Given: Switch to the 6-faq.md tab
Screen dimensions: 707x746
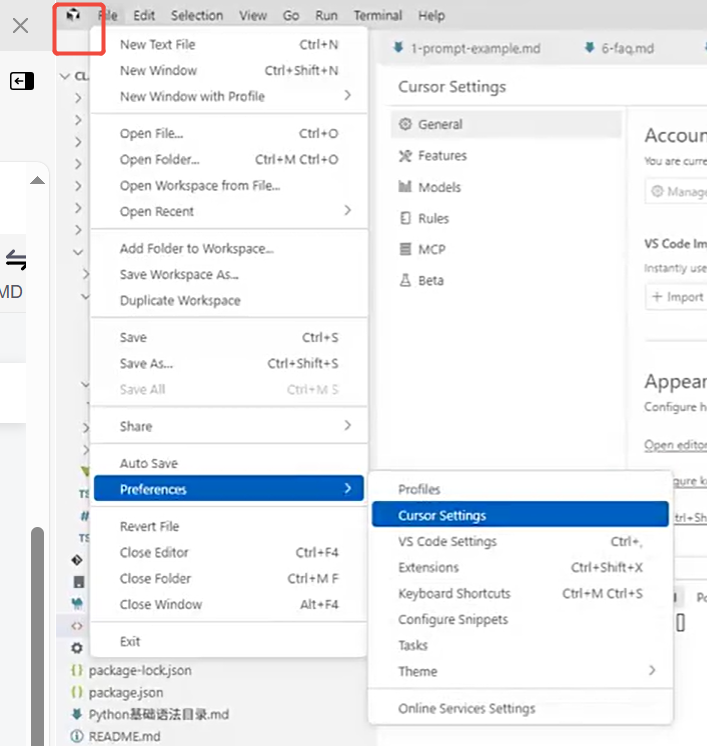Looking at the screenshot, I should click(621, 48).
